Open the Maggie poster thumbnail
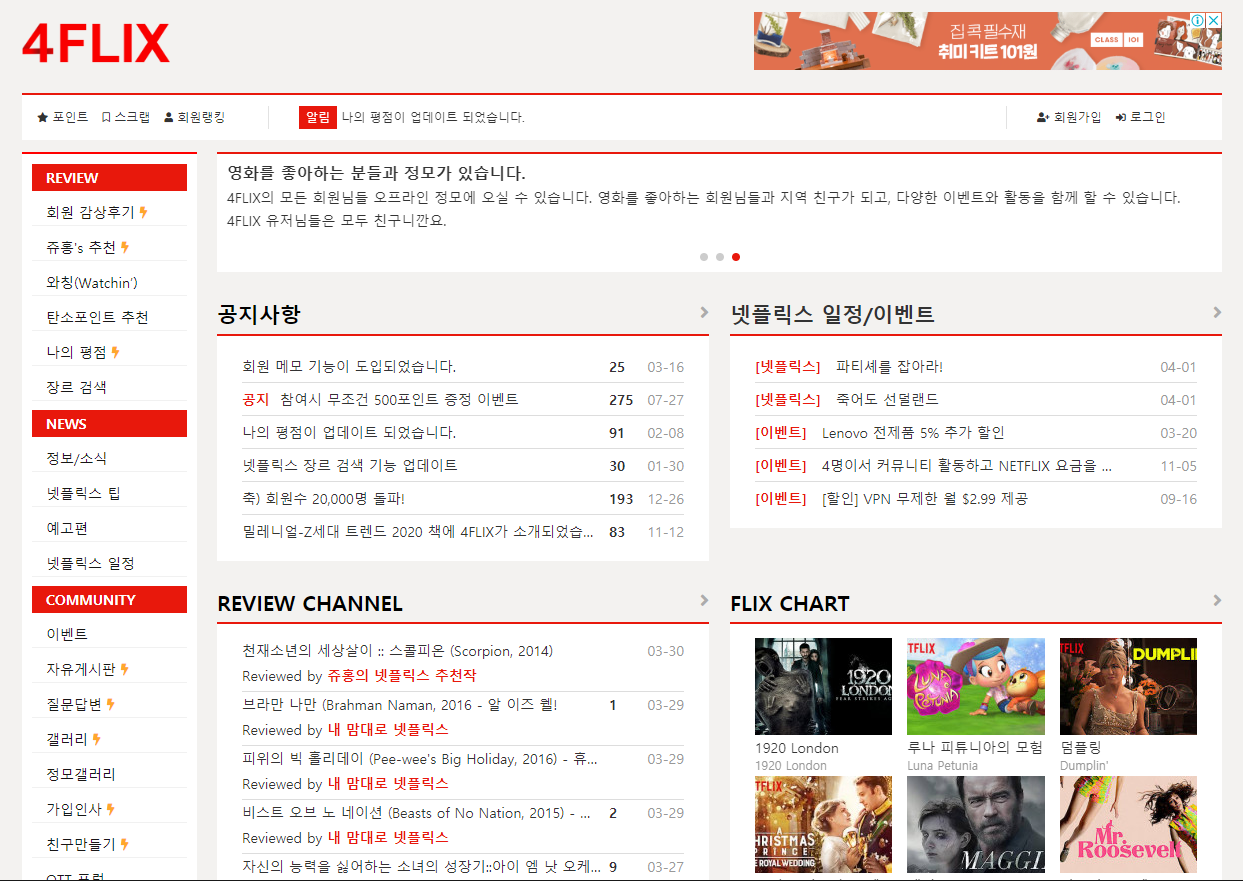Viewport: 1243px width, 881px height. point(976,825)
